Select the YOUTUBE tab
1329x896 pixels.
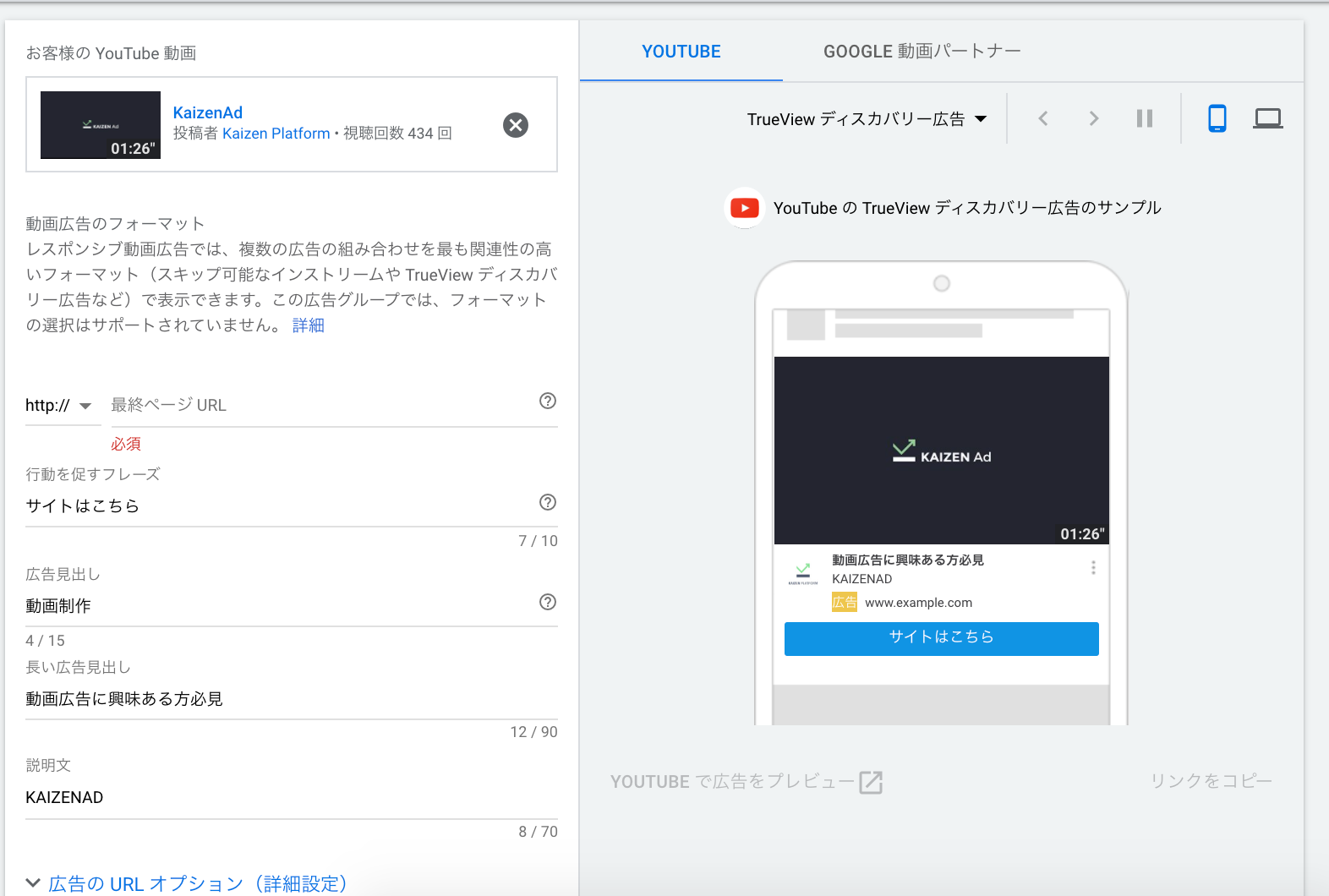click(x=681, y=52)
